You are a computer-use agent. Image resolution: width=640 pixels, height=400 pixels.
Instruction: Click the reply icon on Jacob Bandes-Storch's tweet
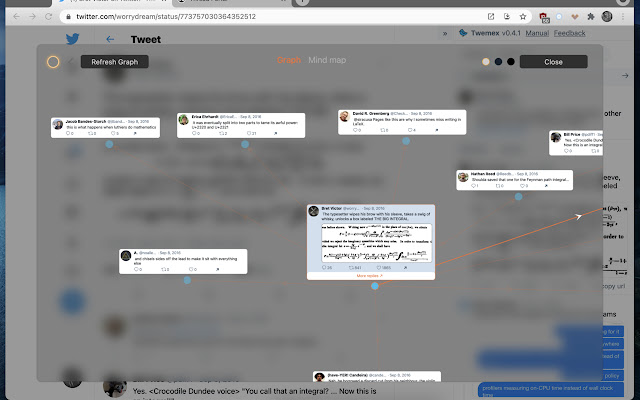(x=70, y=133)
